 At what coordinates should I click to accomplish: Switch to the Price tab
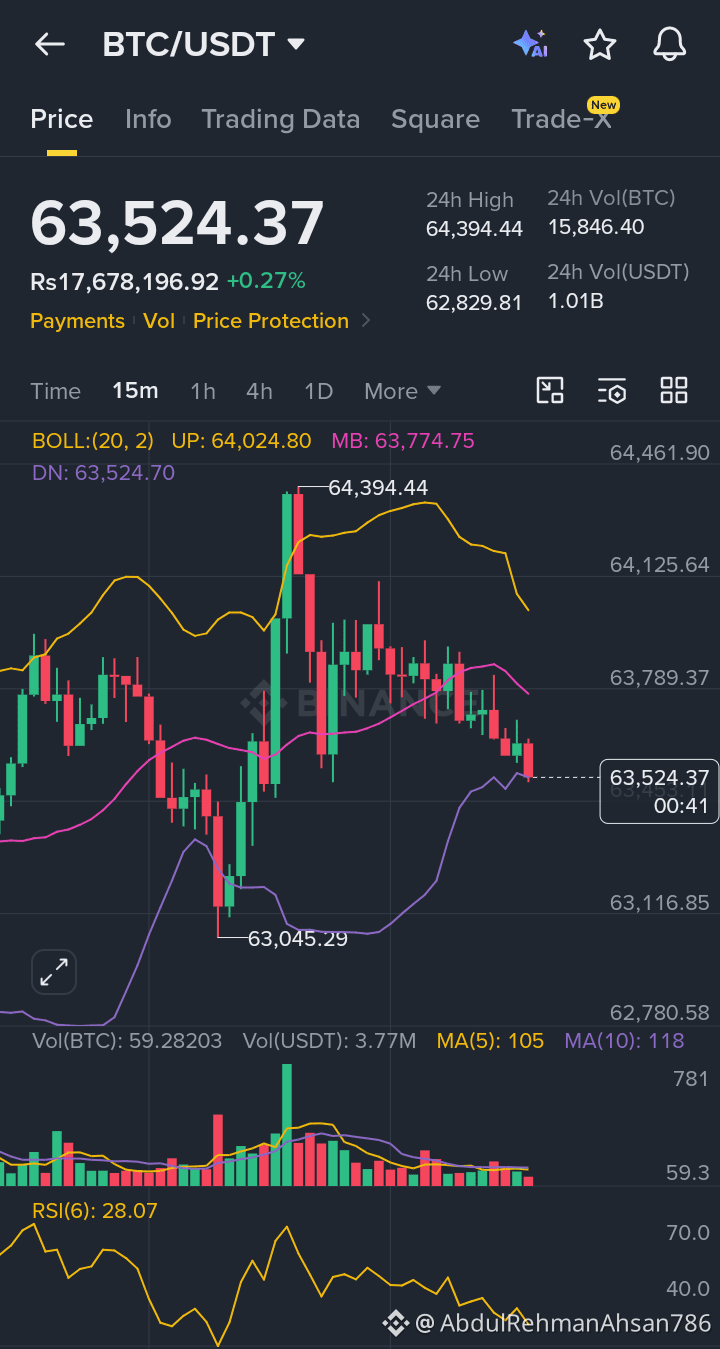pos(62,119)
